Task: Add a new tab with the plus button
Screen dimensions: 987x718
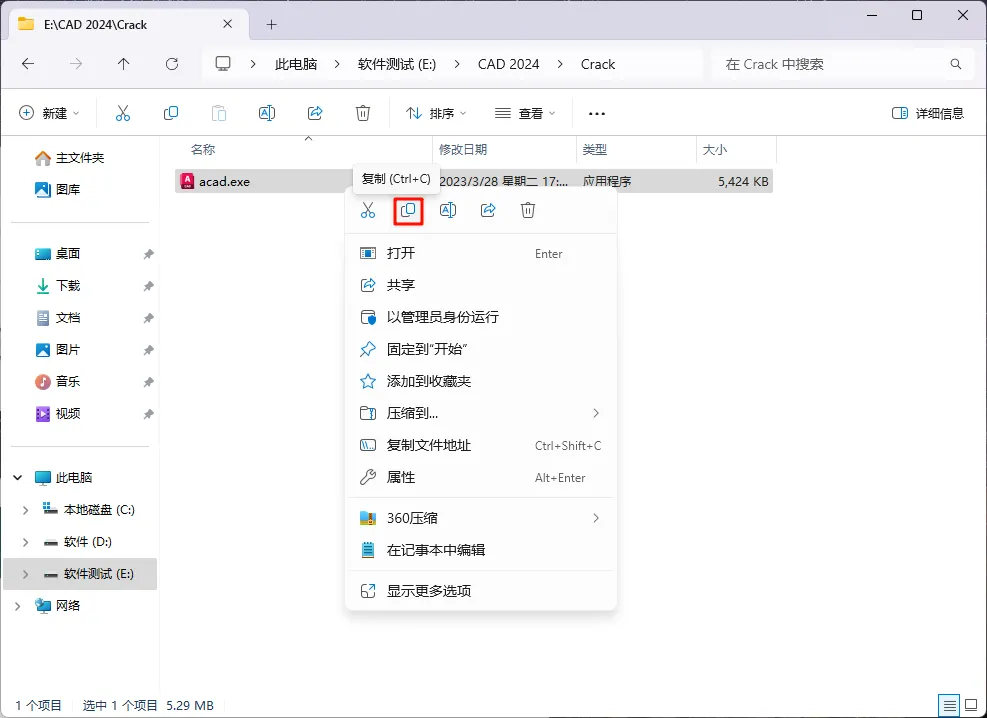Action: (271, 25)
